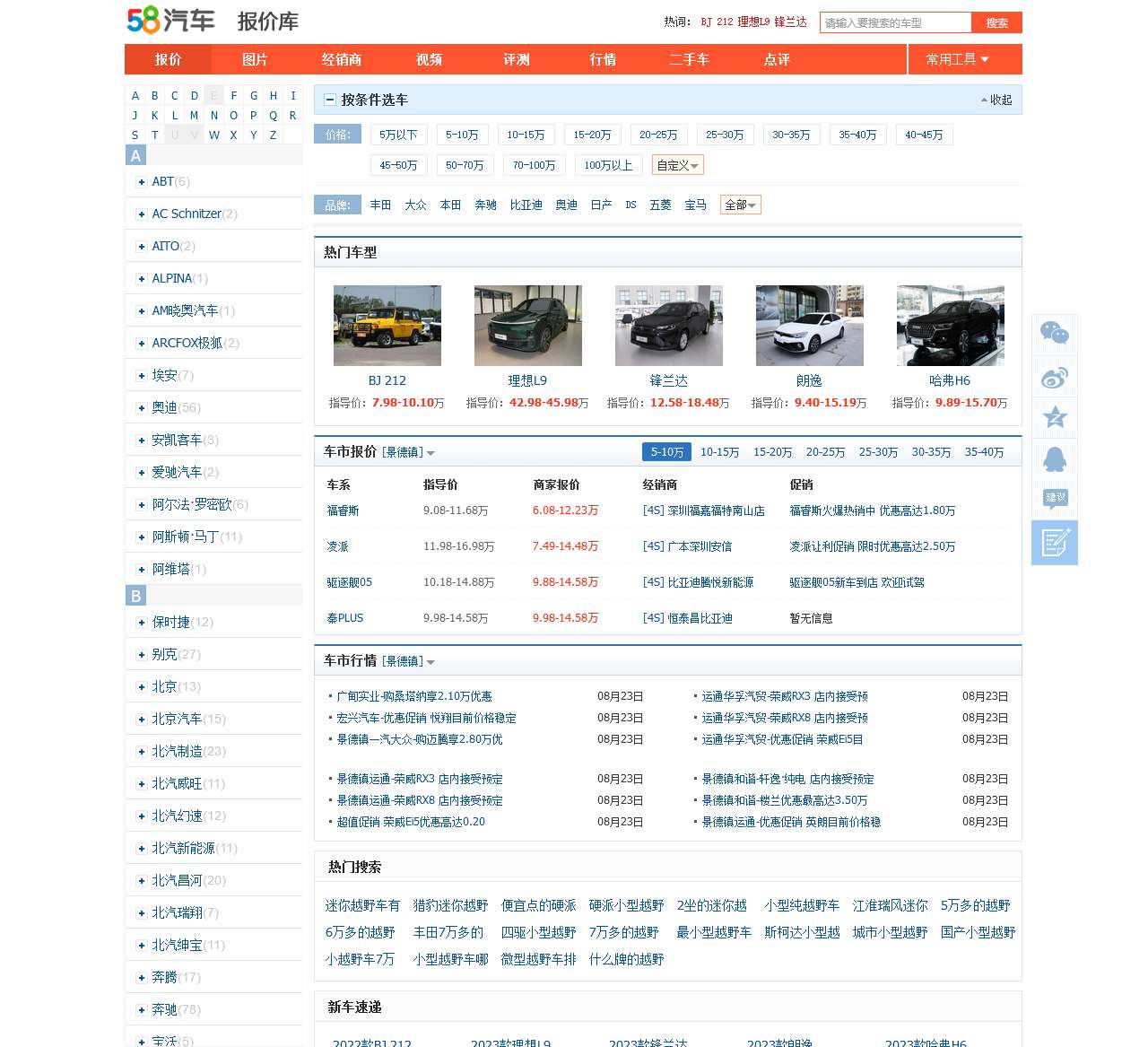Click the 建议 suggestion bubble icon
The height and width of the screenshot is (1047, 1148).
[x=1055, y=499]
